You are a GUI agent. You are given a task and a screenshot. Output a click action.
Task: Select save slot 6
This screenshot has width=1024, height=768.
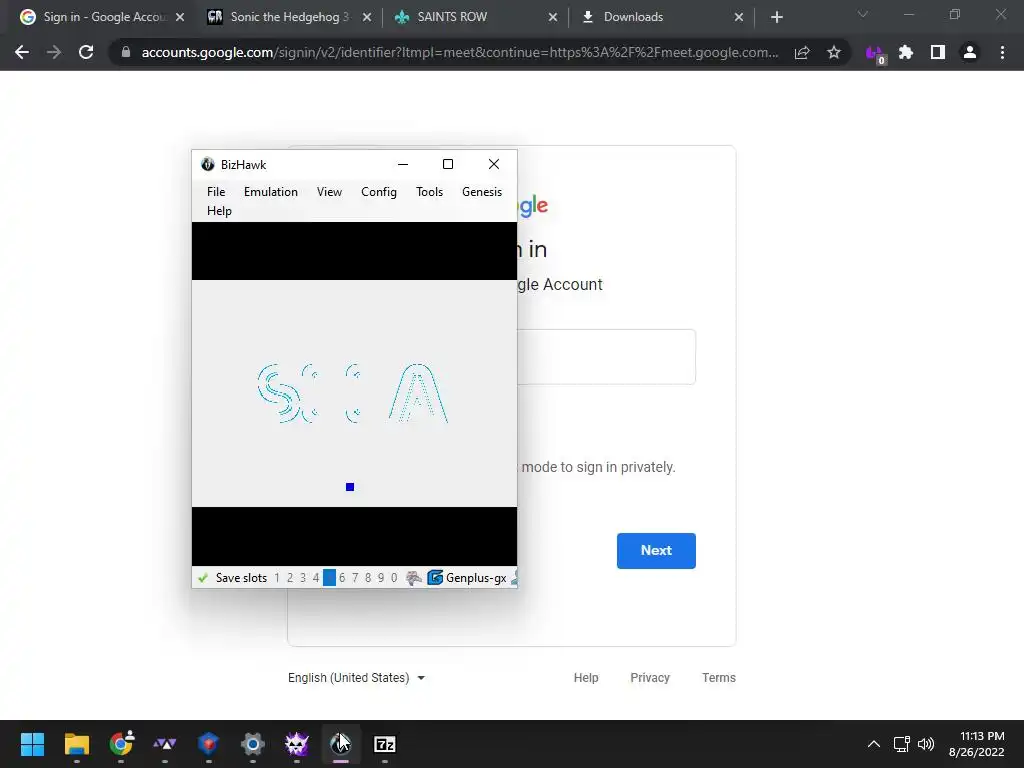(342, 577)
